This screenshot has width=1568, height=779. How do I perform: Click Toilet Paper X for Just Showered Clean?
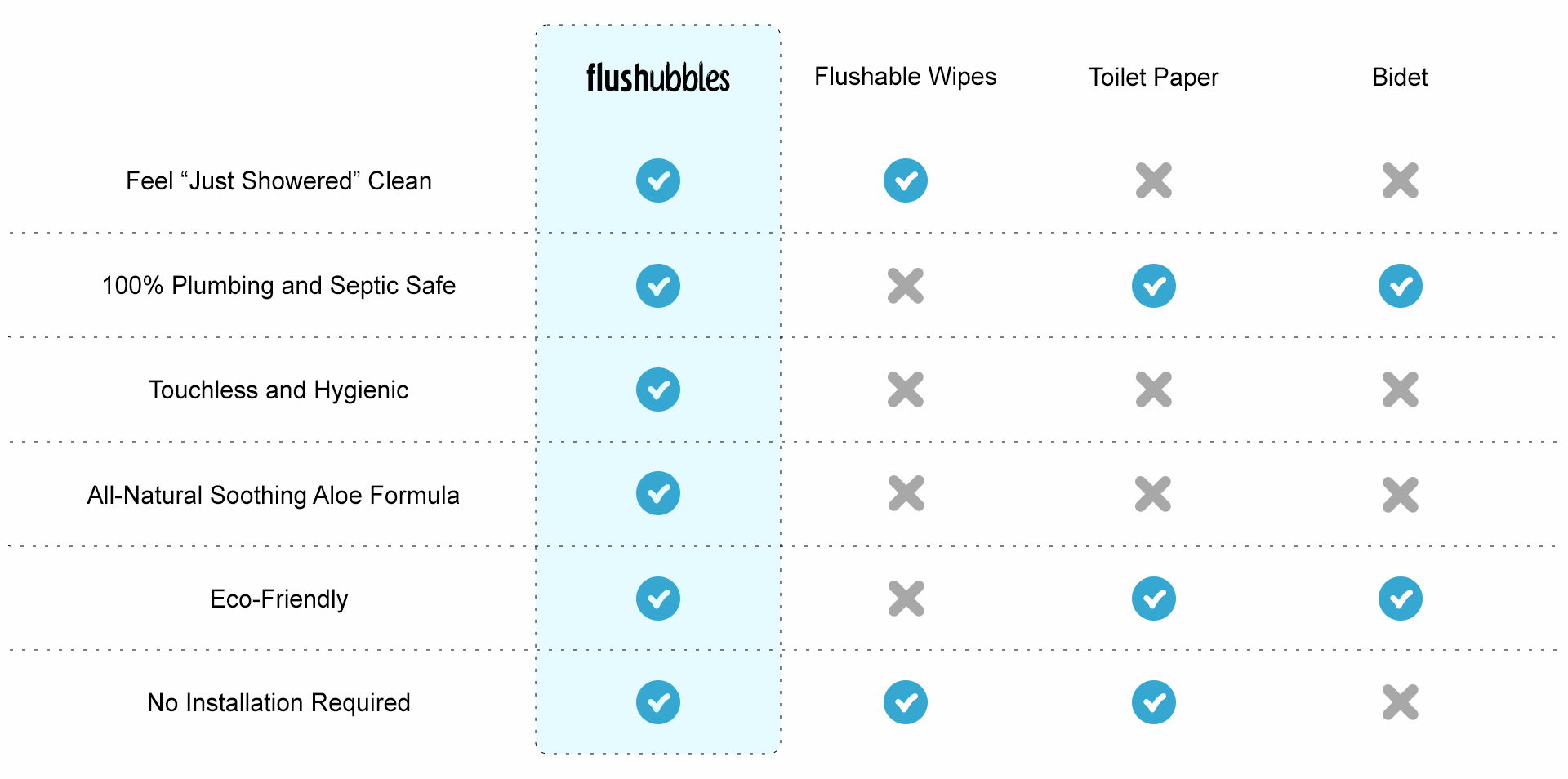[1154, 180]
